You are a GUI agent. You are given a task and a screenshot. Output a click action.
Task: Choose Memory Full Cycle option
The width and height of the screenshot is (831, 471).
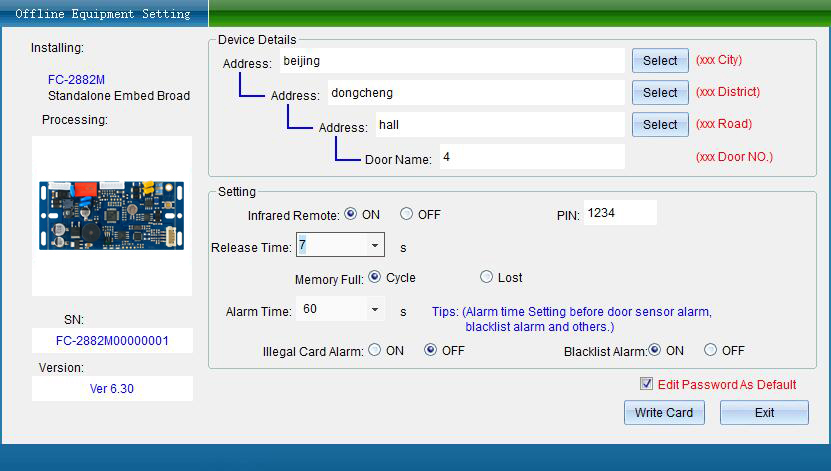point(375,277)
